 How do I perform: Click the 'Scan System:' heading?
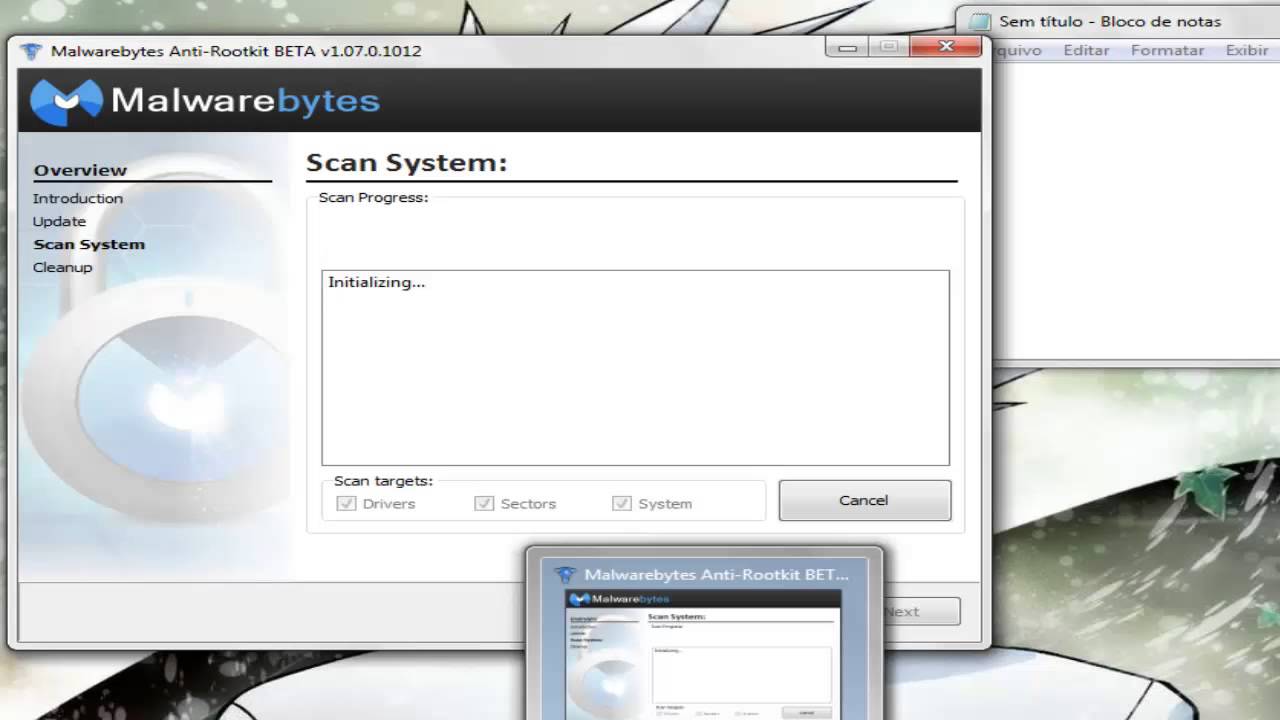407,163
